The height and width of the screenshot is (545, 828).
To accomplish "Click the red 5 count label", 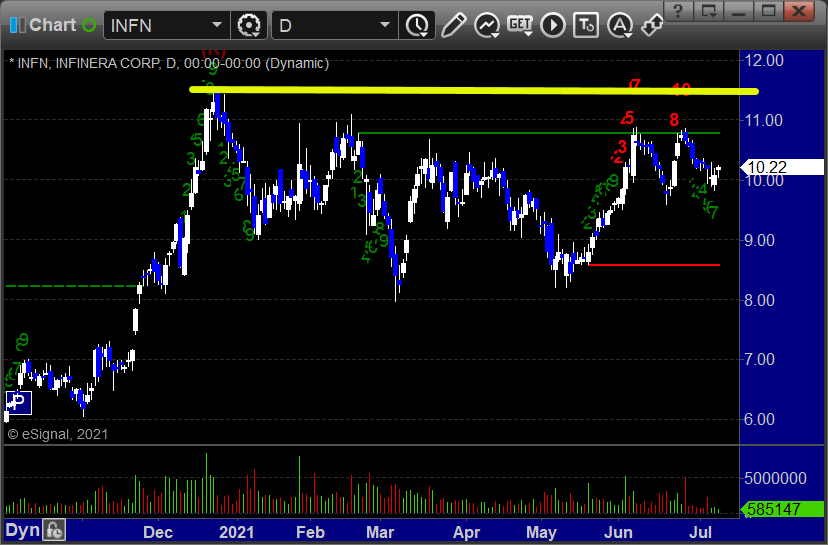I will point(628,117).
